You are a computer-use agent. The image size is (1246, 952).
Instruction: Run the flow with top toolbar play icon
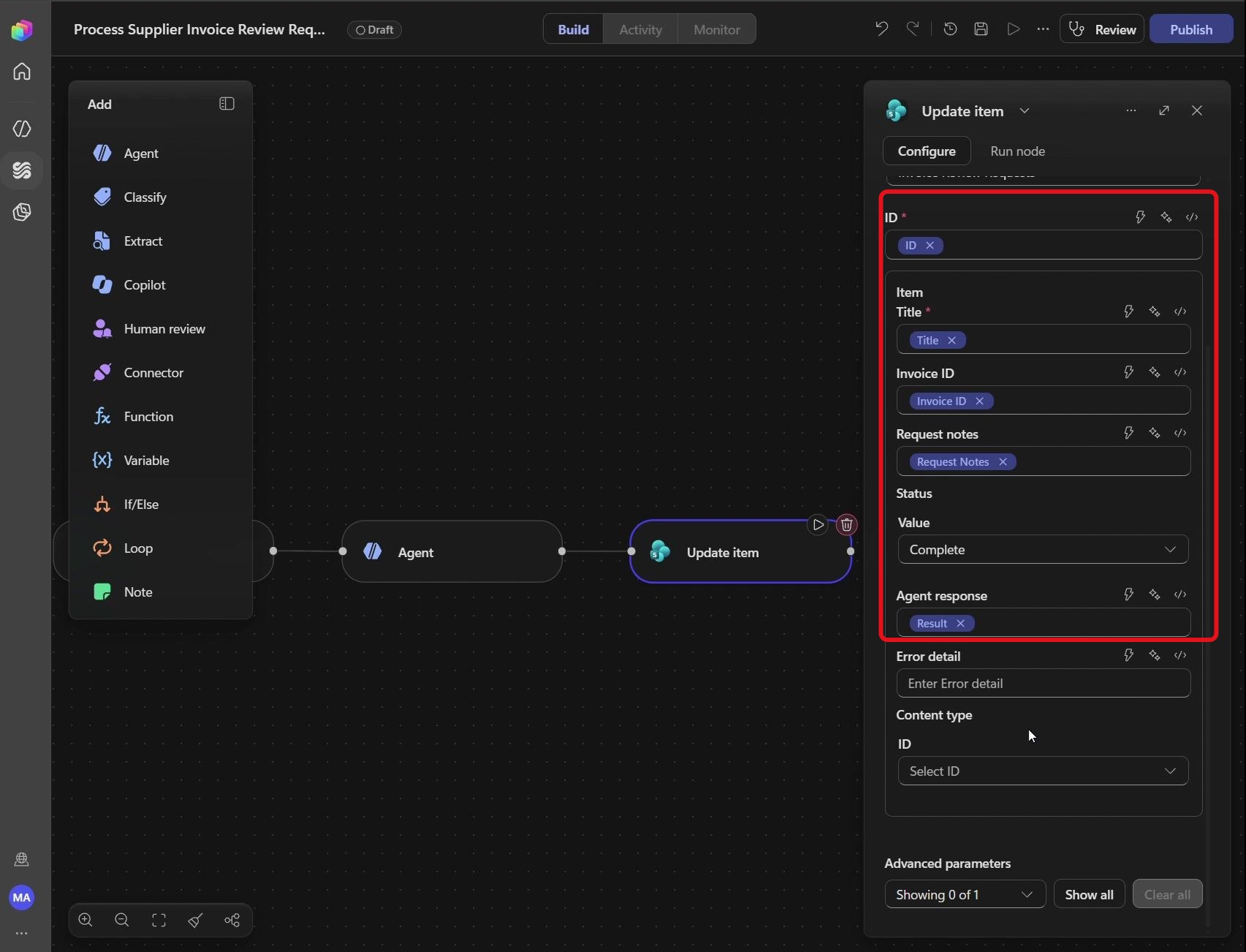1013,29
